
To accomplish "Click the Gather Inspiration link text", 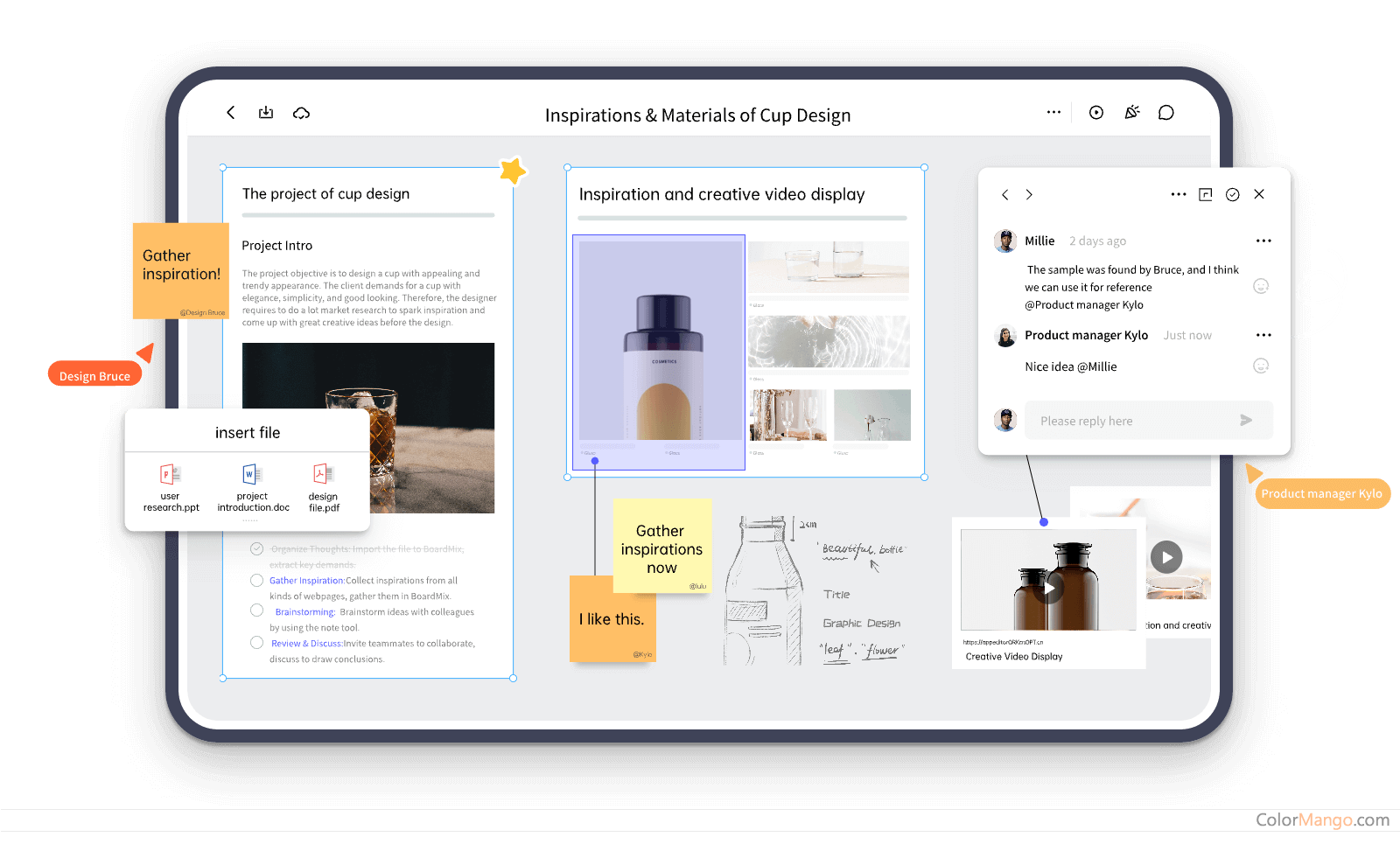I will click(306, 581).
